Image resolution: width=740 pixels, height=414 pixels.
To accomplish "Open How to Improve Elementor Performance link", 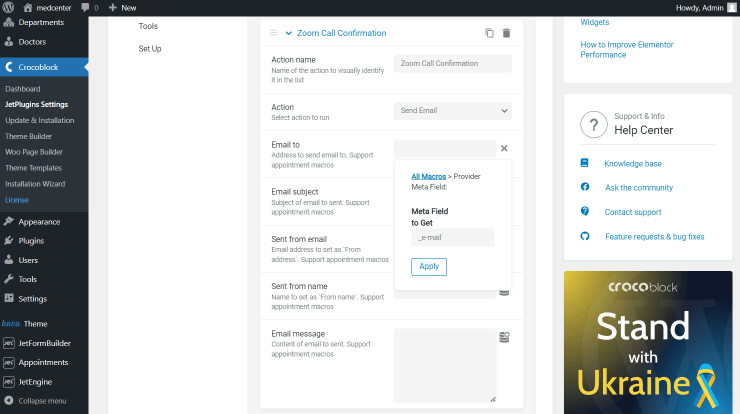I will 627,50.
